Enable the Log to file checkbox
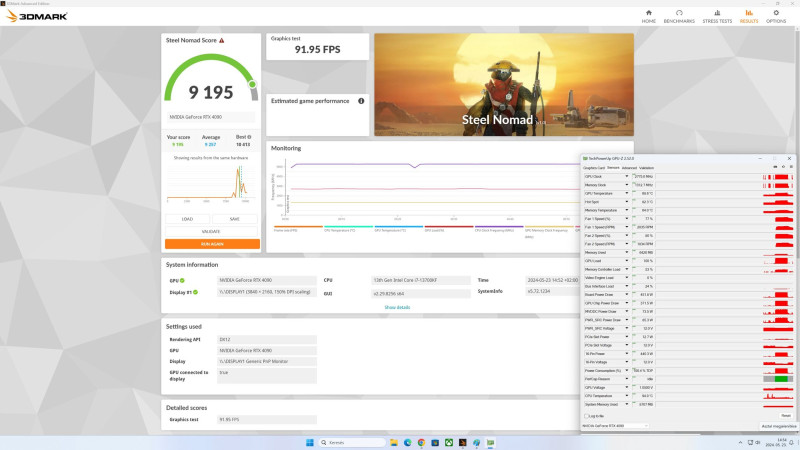This screenshot has width=800, height=450. [586, 416]
